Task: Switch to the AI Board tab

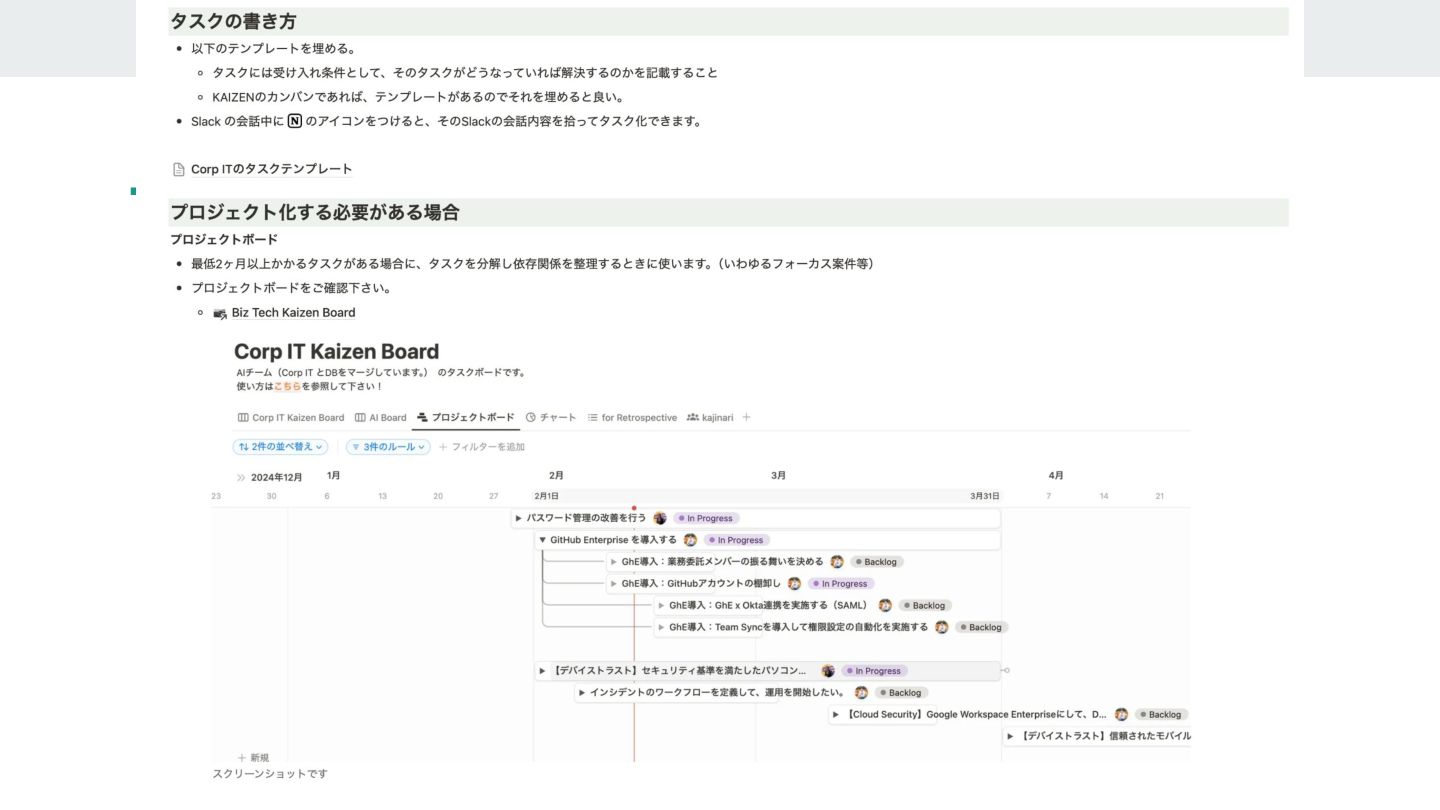Action: pos(381,417)
